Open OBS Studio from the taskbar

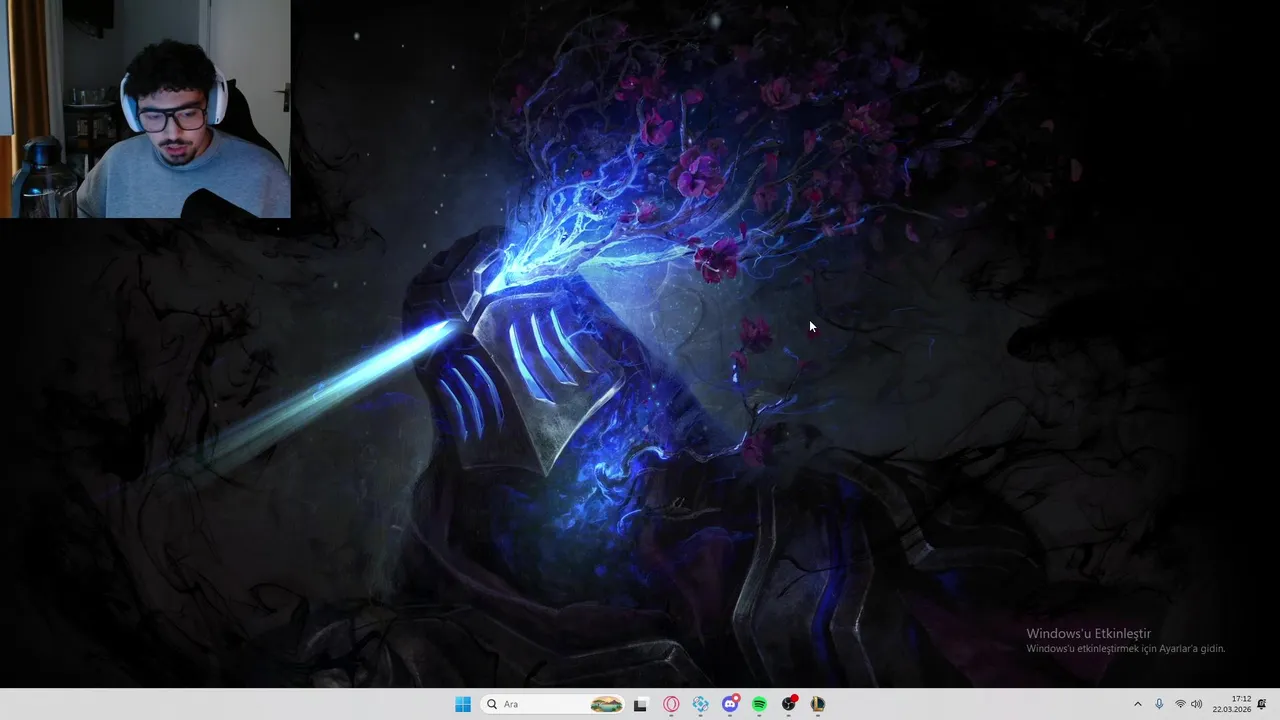click(x=789, y=704)
